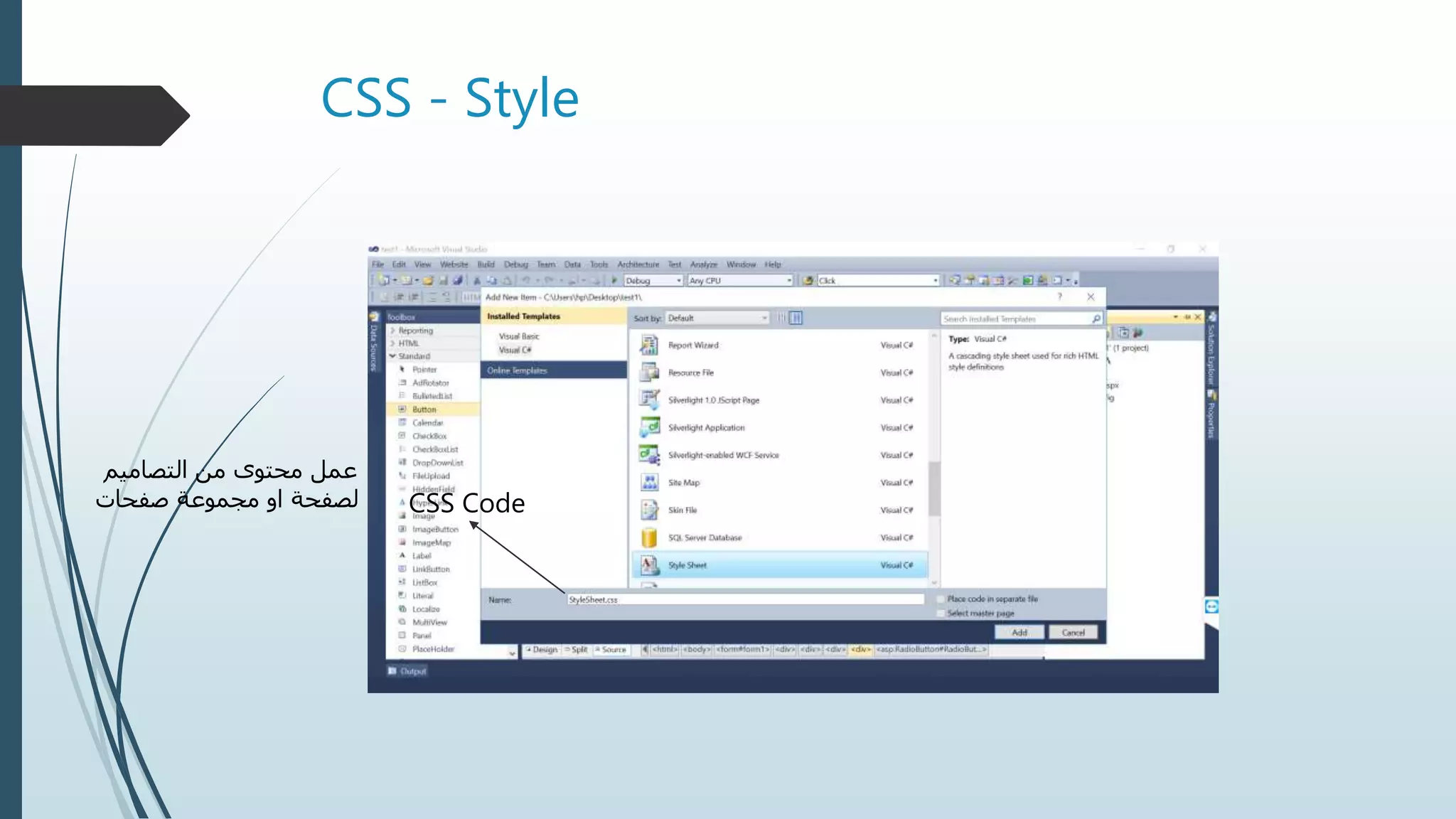Open the Build menu
The height and width of the screenshot is (819, 1456).
486,264
